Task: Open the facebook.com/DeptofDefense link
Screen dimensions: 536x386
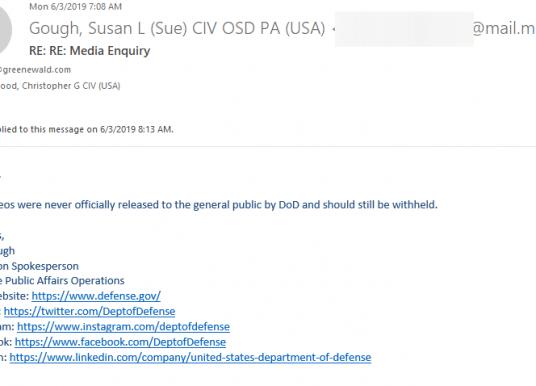Action: [x=120, y=342]
